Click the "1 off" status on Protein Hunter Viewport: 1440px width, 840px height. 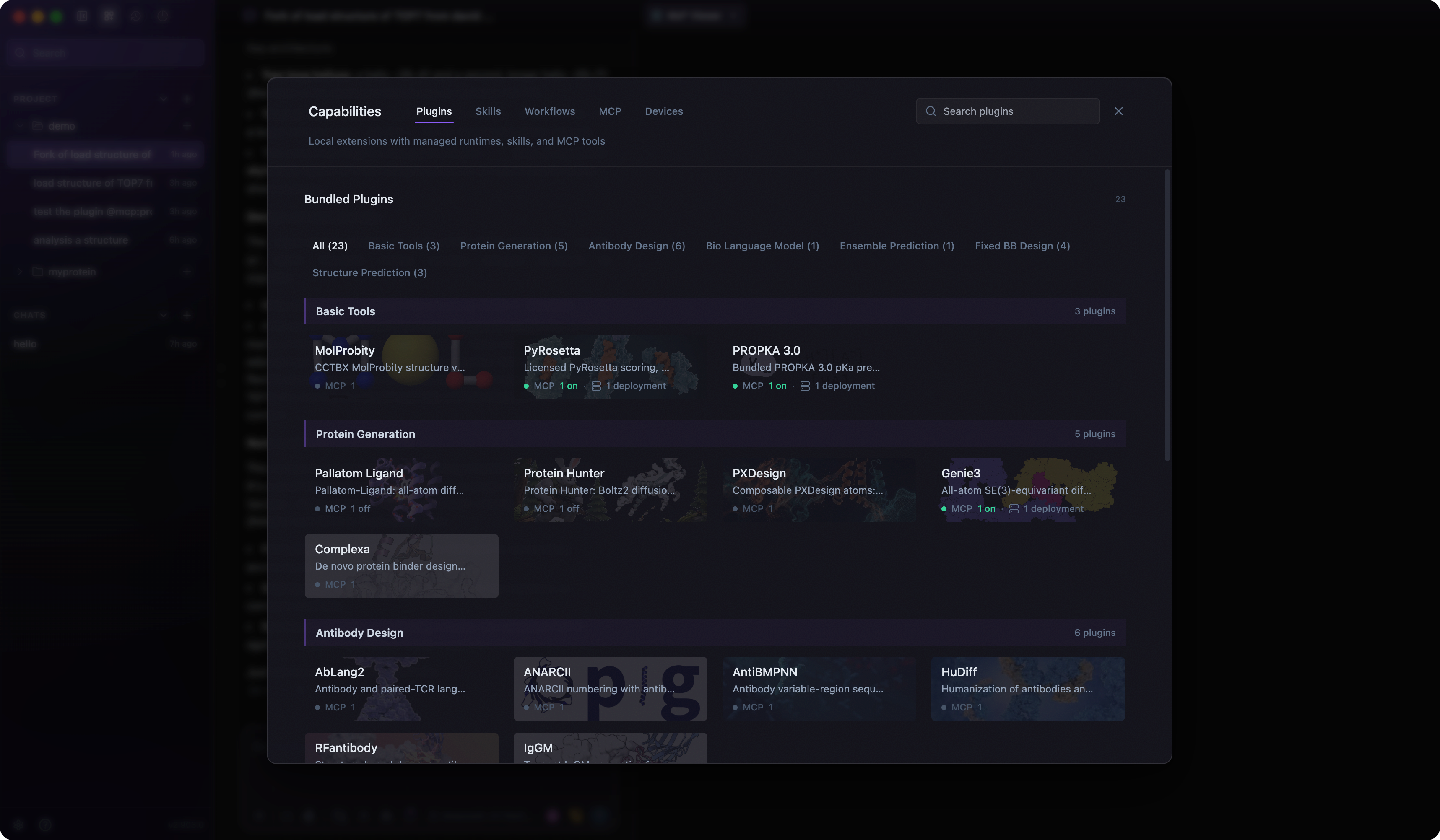coord(569,509)
